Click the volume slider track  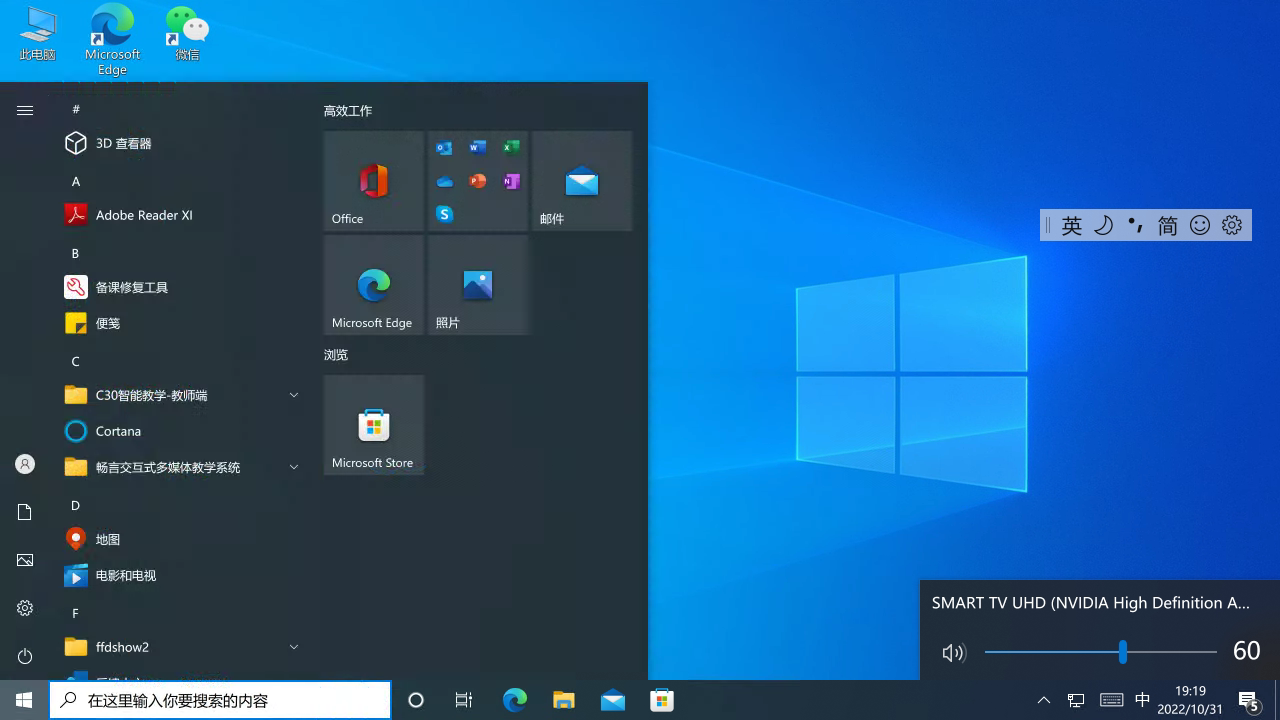(1100, 652)
